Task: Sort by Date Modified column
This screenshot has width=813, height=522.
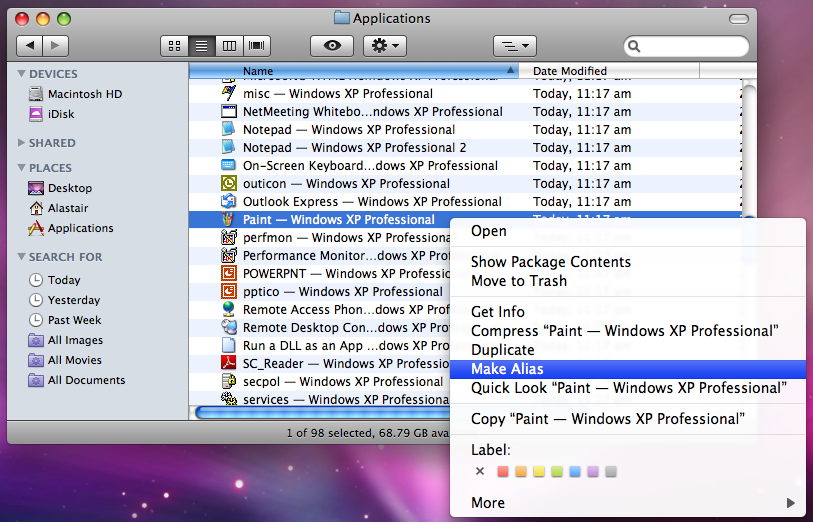Action: 609,70
